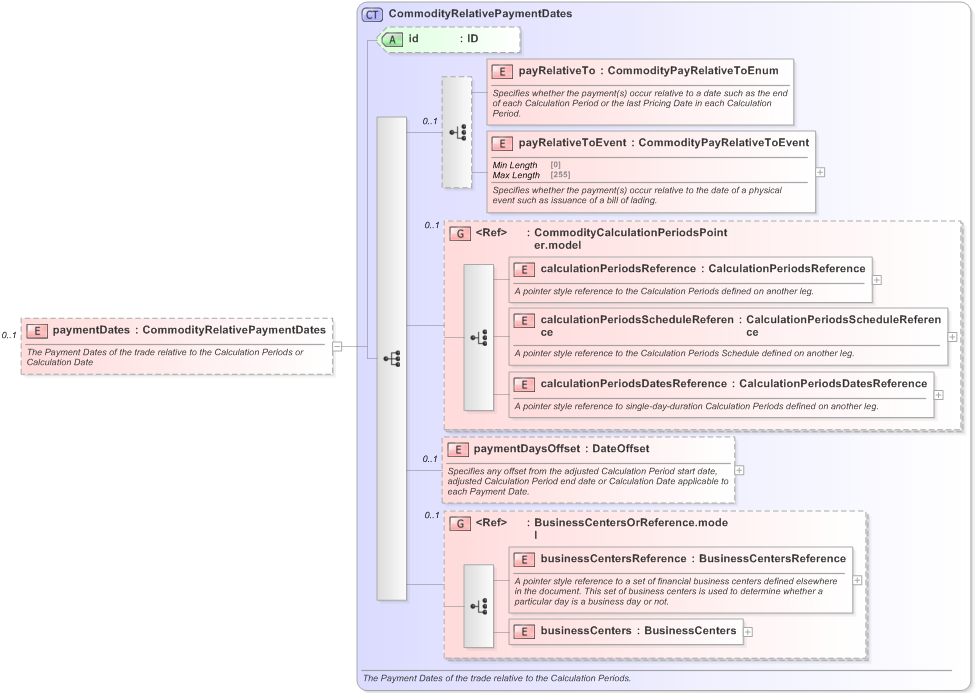Click the choice symbol inside BusinessCentersOrReference group
This screenshot has height=693, width=975.
click(x=479, y=606)
